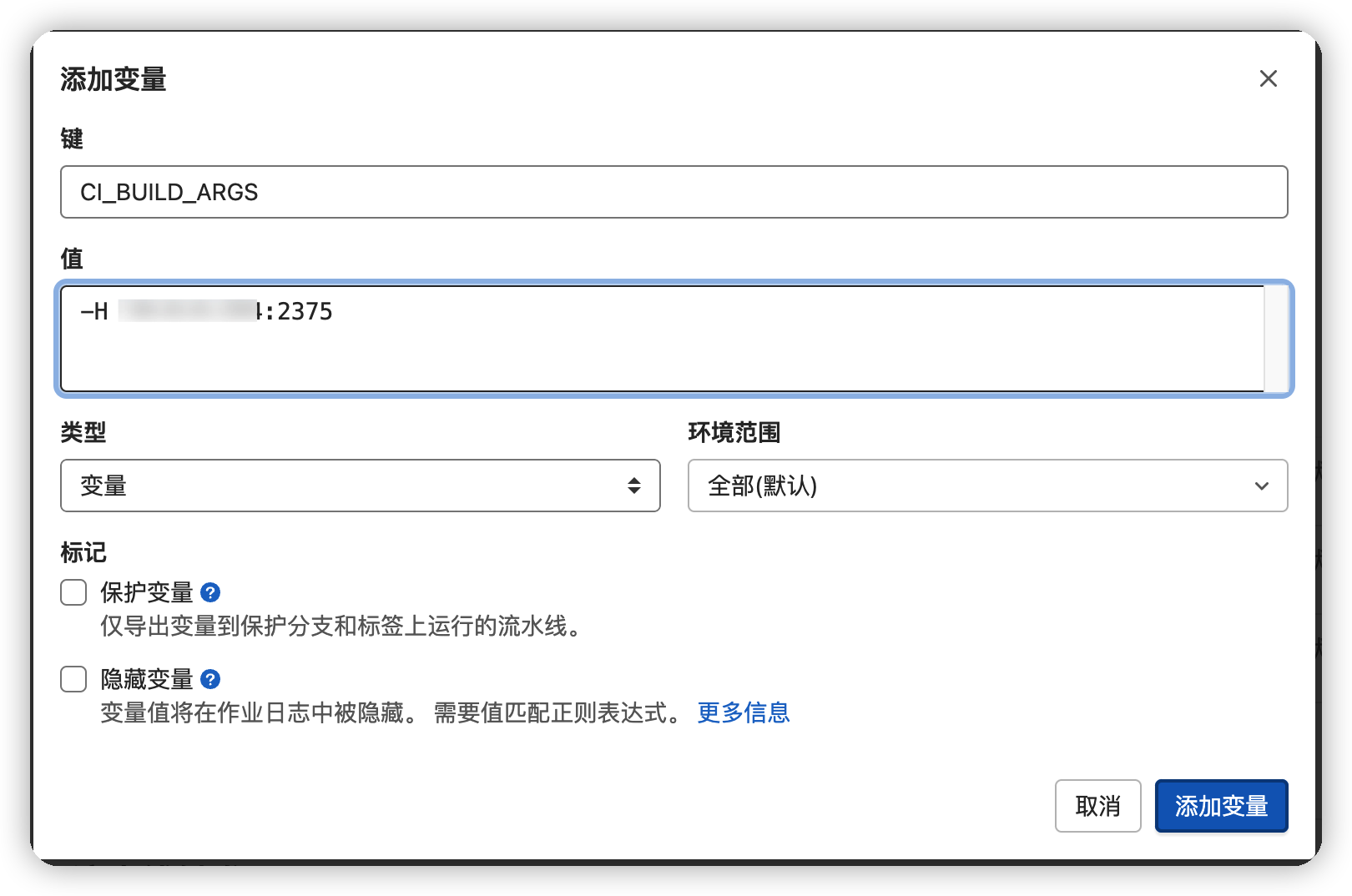Click inside the 键 field containing CI_BUILD_ARGS
The image size is (1352, 896).
(668, 192)
